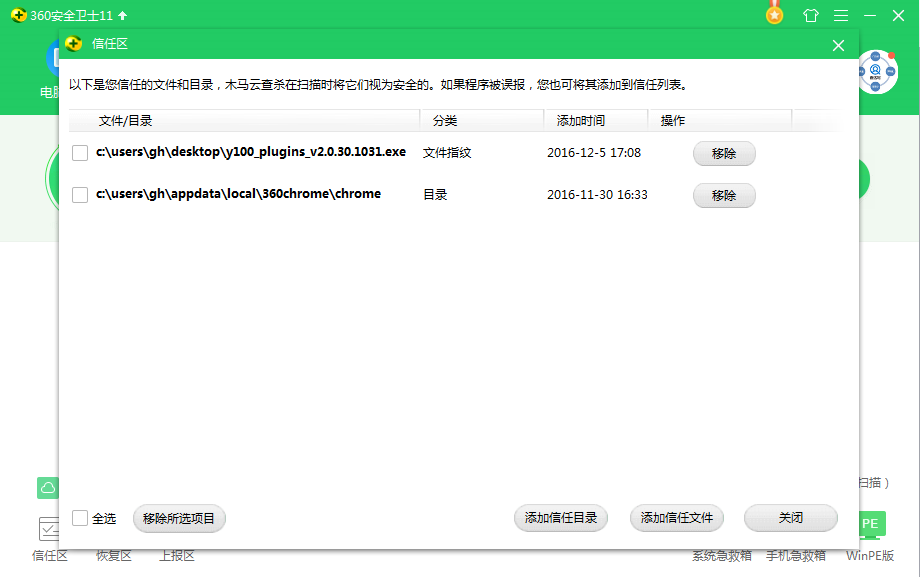Sort by the 添加时间 column header
Image resolution: width=920 pixels, height=577 pixels.
click(x=580, y=120)
